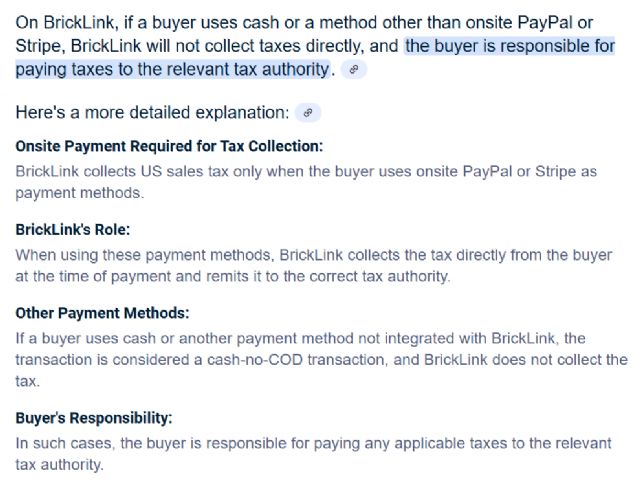Select the "Buyer's Responsibility" heading
This screenshot has height=480, width=640.
coord(94,417)
